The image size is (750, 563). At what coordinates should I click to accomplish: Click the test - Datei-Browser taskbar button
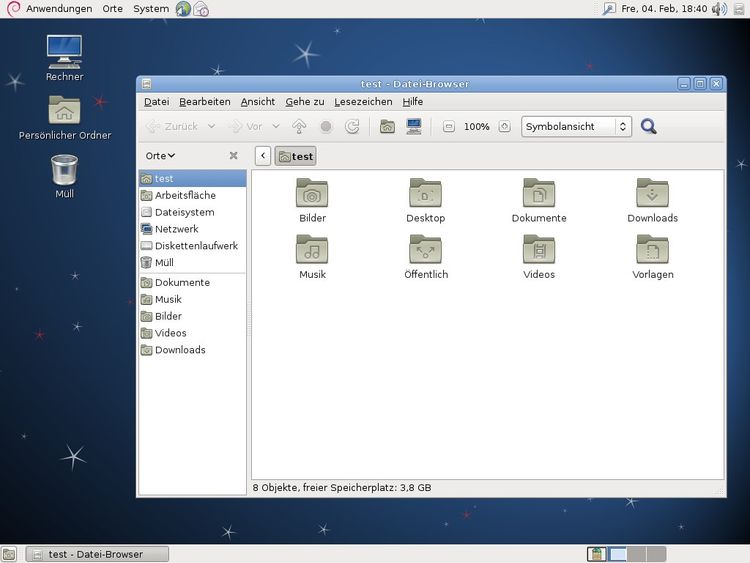[97, 554]
